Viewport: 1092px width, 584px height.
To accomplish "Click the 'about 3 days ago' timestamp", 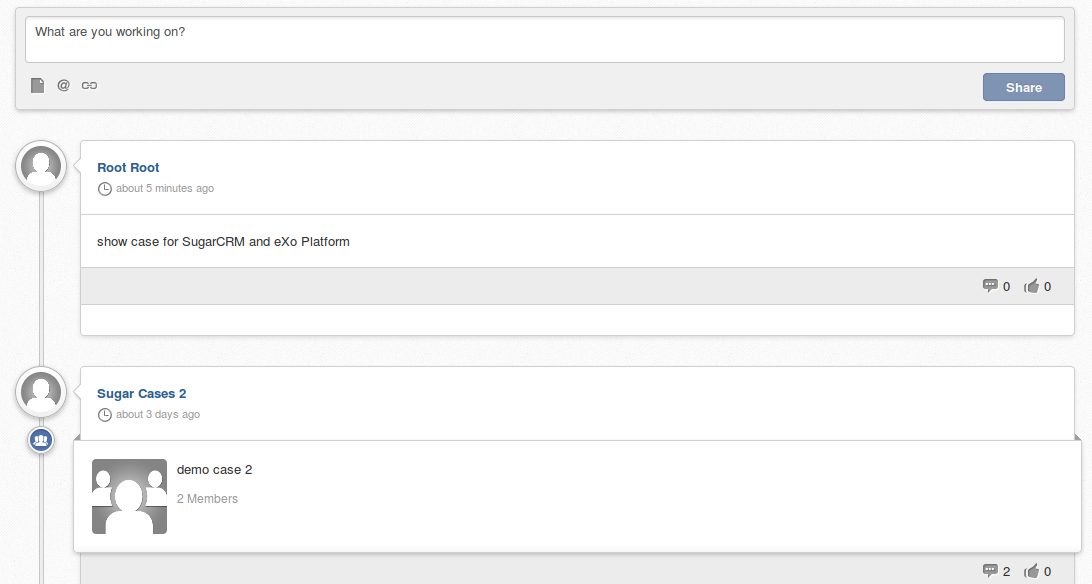I will click(x=158, y=415).
